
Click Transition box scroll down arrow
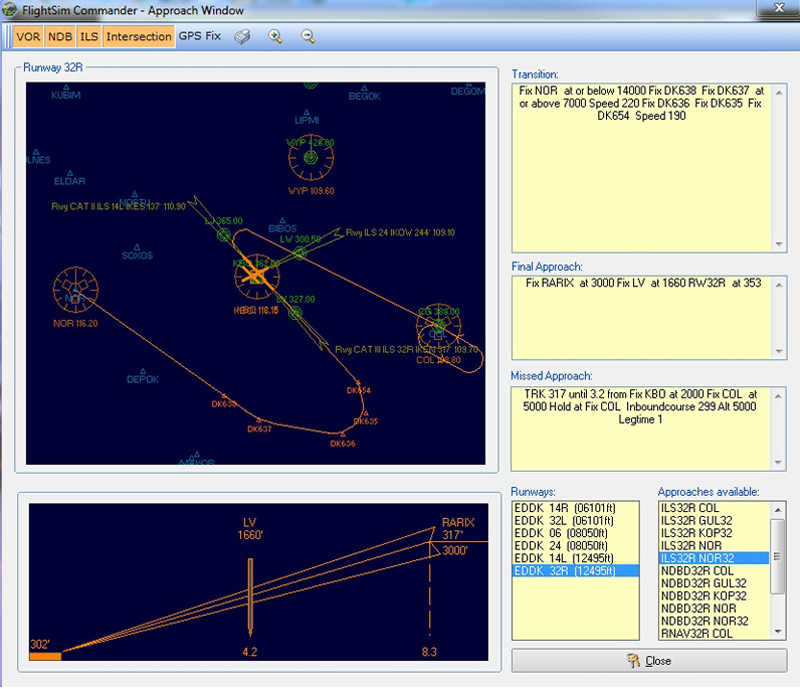coord(779,244)
